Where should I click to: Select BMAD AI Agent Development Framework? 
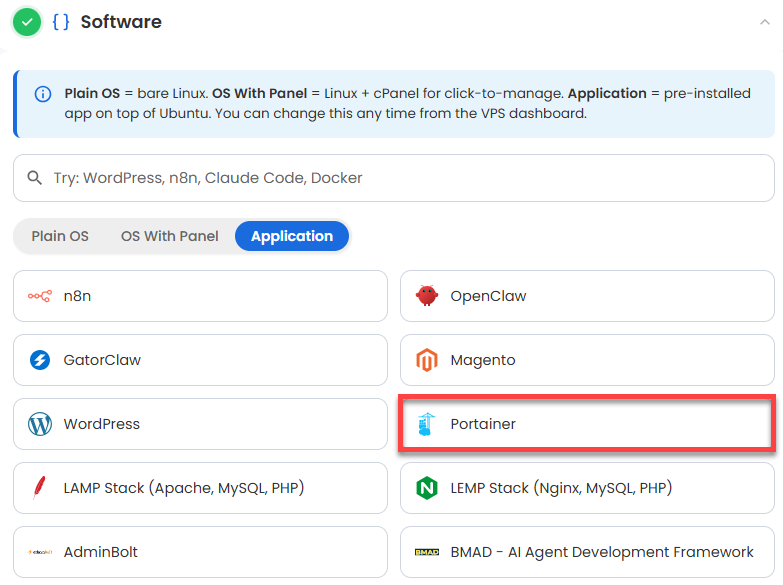pos(587,552)
